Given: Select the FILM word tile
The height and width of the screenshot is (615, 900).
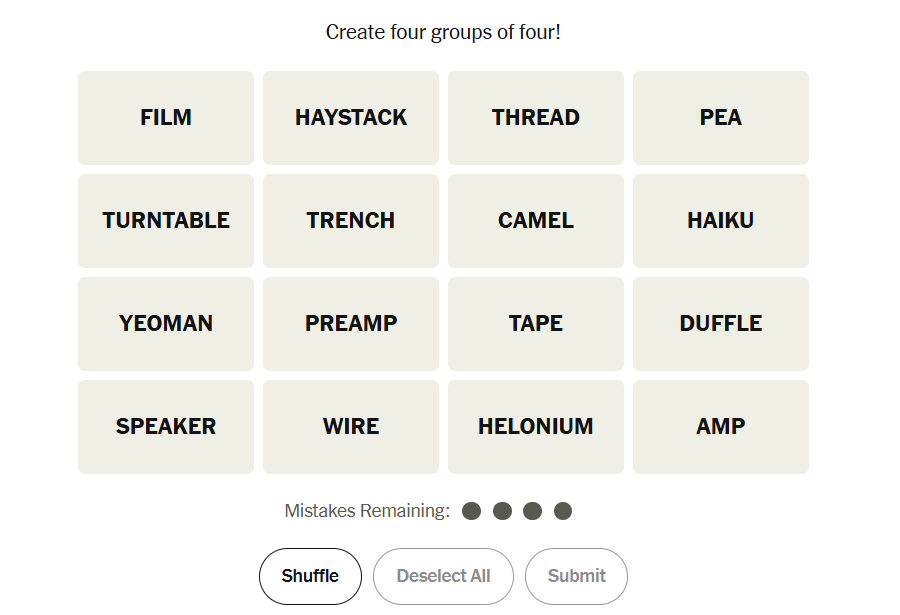Looking at the screenshot, I should pos(166,118).
